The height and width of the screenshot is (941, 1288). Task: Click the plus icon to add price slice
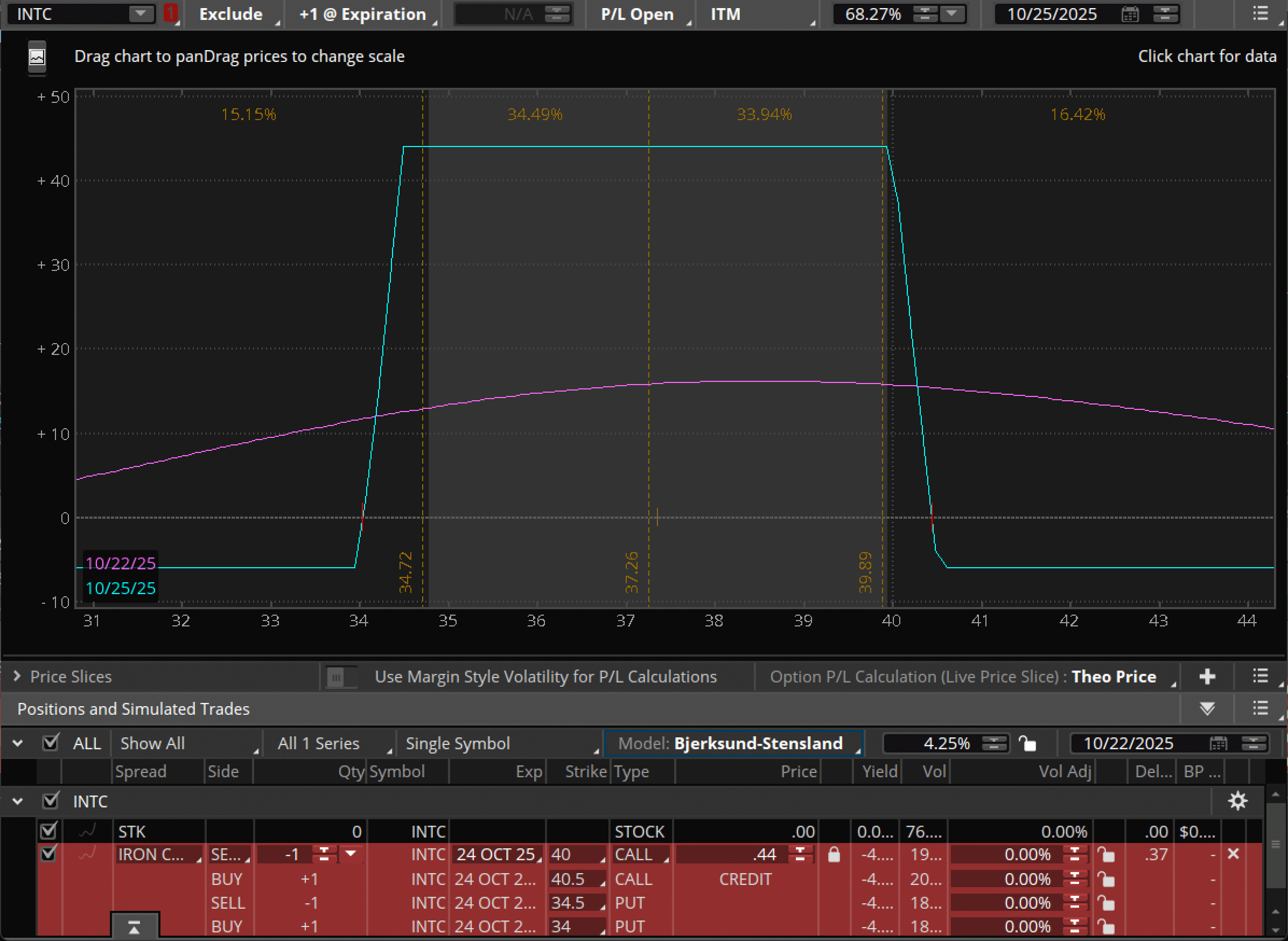click(x=1207, y=677)
